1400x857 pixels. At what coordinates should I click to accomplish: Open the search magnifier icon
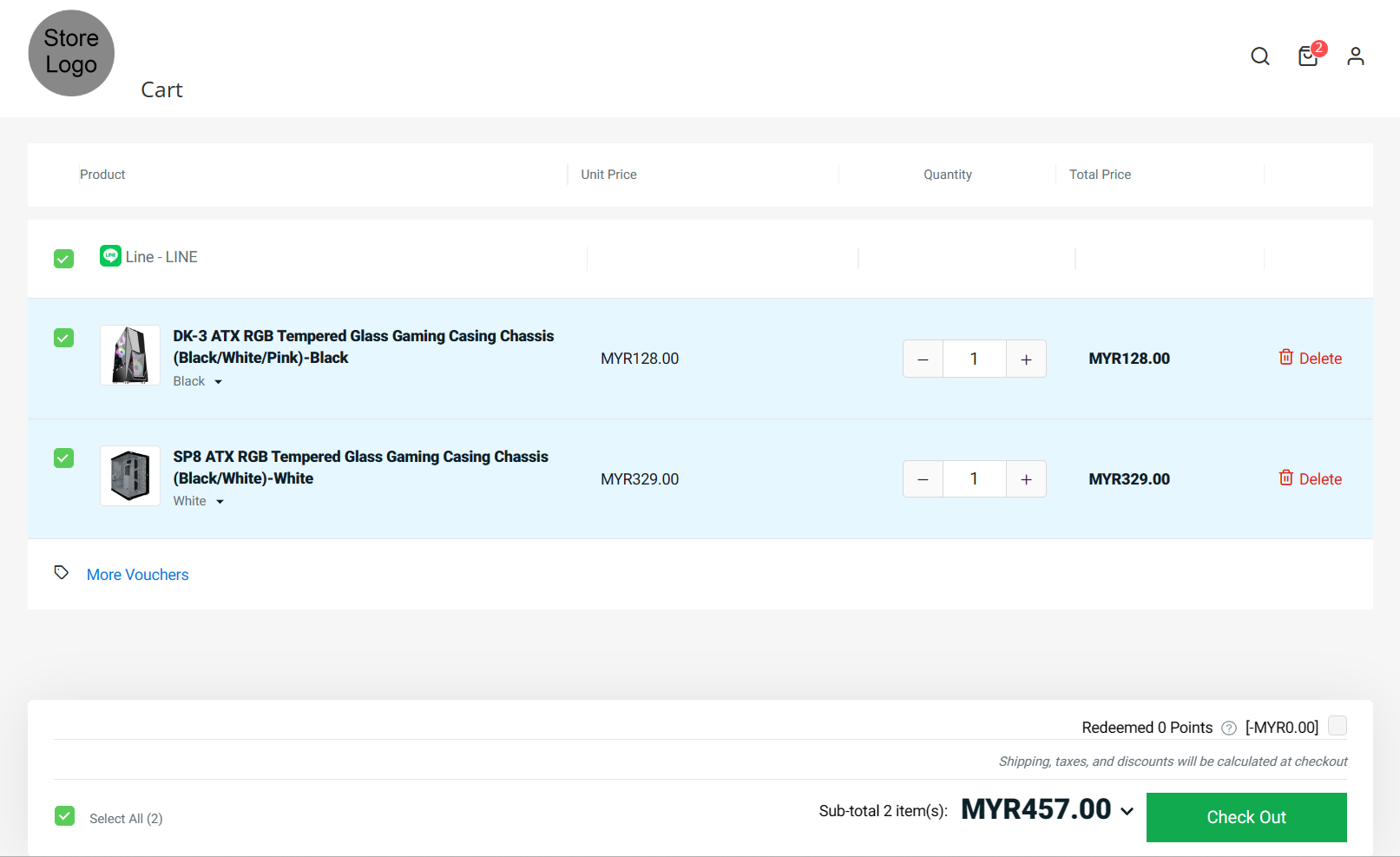point(1260,56)
